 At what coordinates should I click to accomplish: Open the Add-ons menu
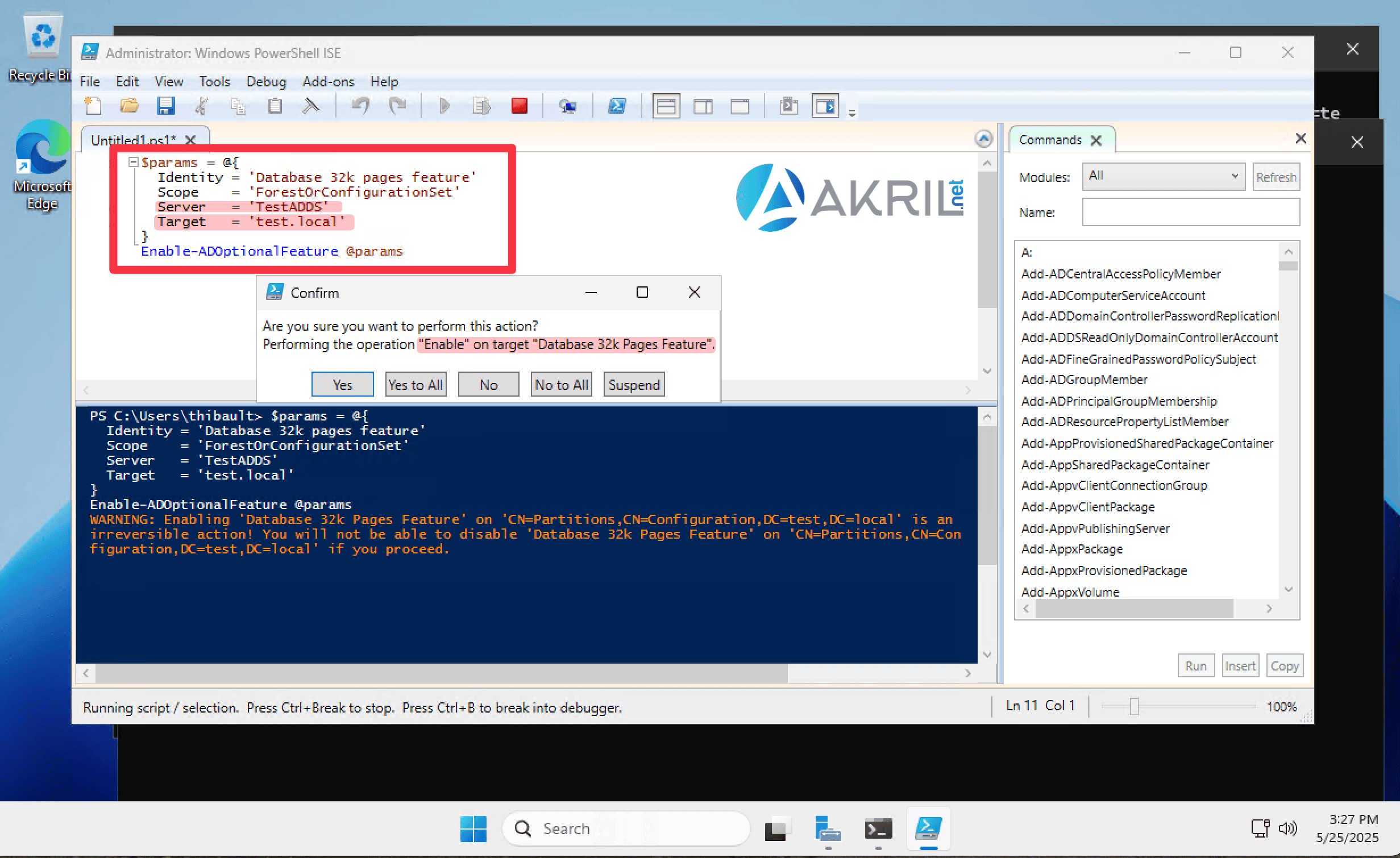coord(328,82)
